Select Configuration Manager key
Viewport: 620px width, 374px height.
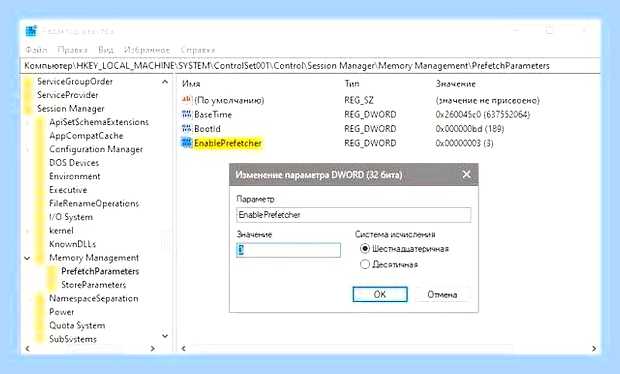click(96, 149)
